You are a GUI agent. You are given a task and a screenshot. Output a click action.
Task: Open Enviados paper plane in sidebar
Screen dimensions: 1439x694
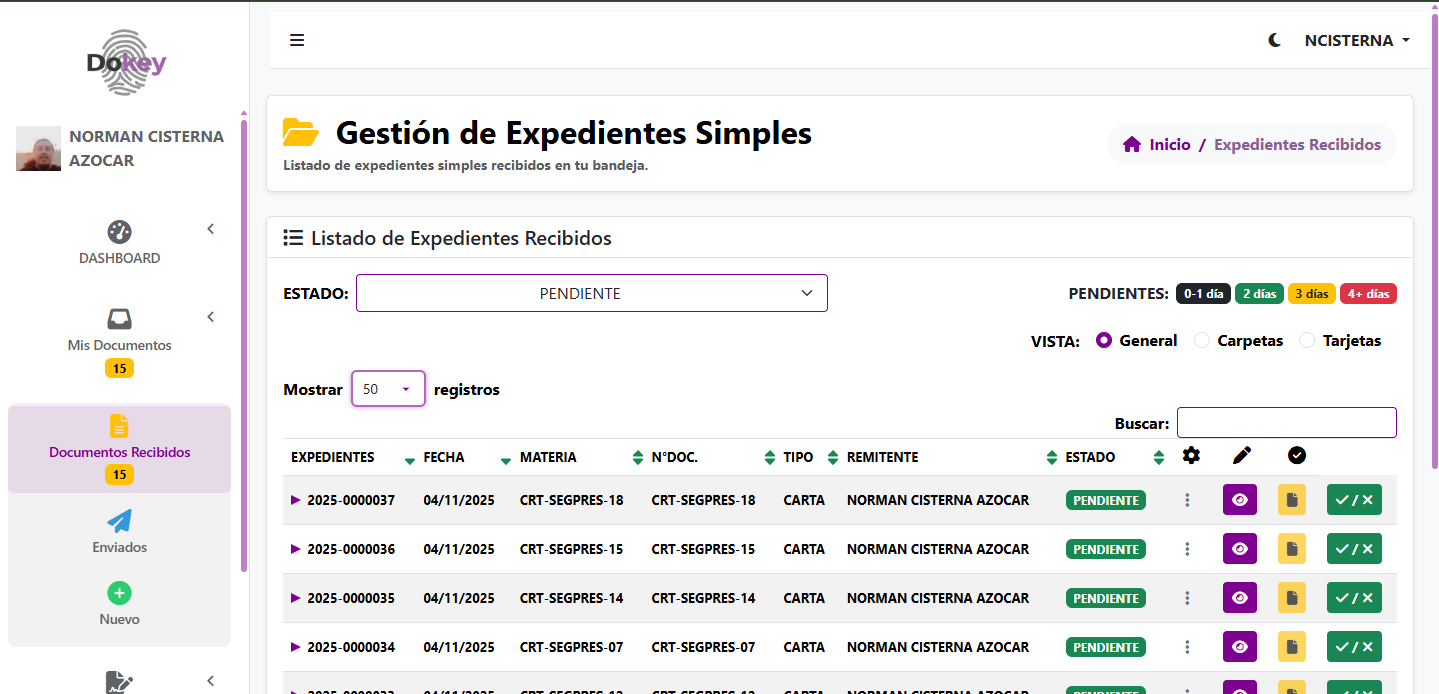click(x=119, y=521)
